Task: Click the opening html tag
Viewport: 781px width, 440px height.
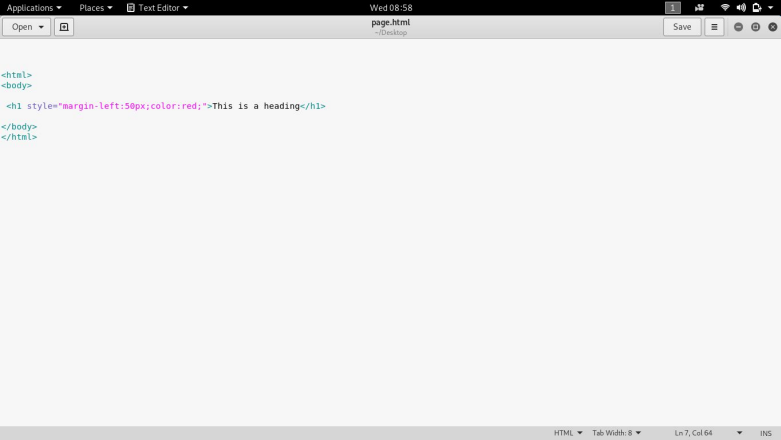Action: [x=16, y=75]
